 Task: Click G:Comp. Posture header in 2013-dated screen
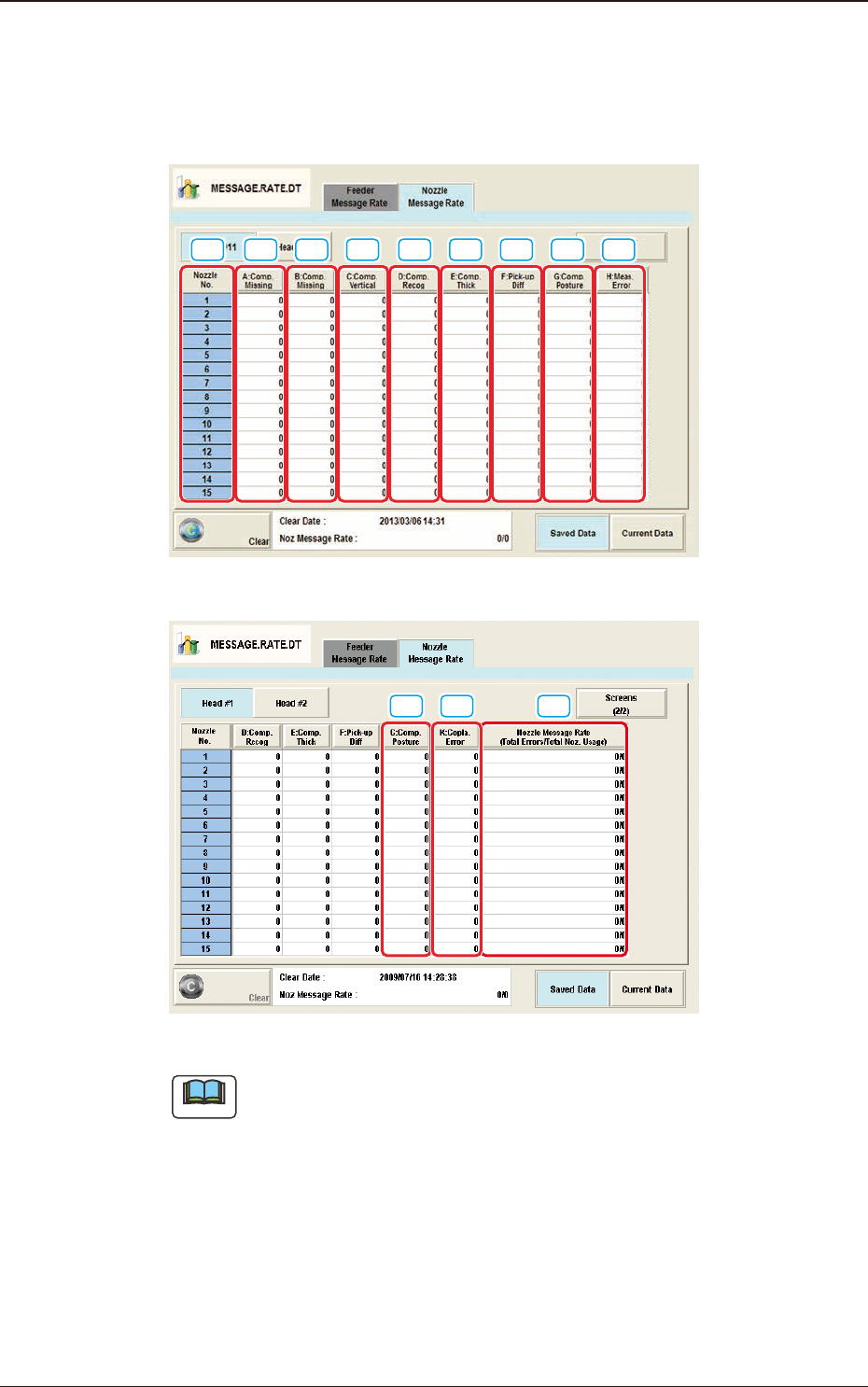point(569,281)
